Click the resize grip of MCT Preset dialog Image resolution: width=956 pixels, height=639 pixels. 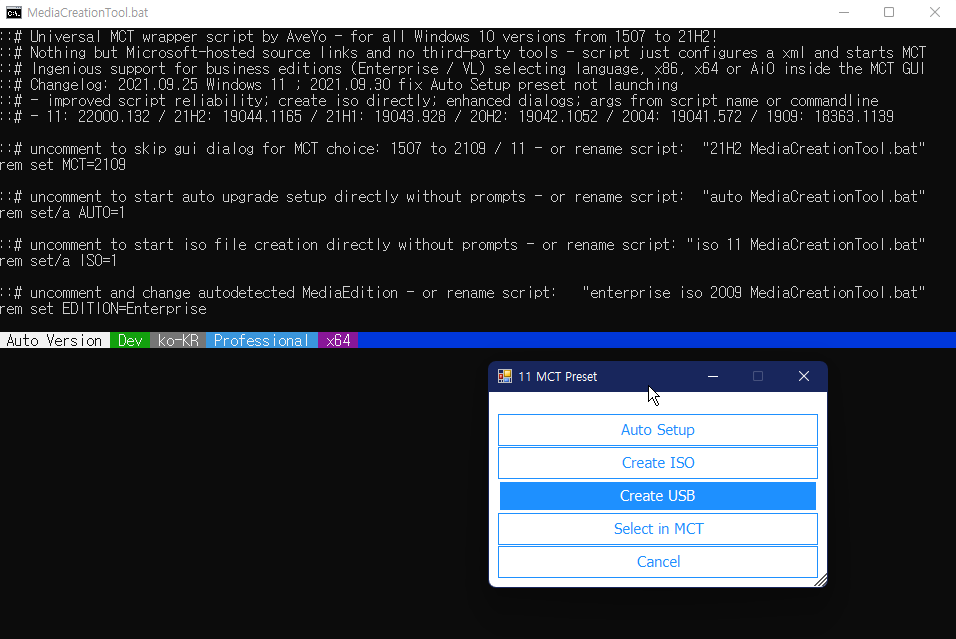pos(821,580)
